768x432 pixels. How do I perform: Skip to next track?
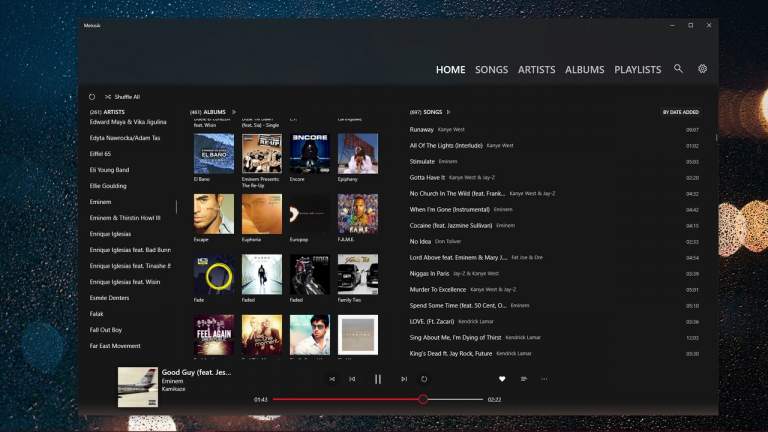click(404, 379)
